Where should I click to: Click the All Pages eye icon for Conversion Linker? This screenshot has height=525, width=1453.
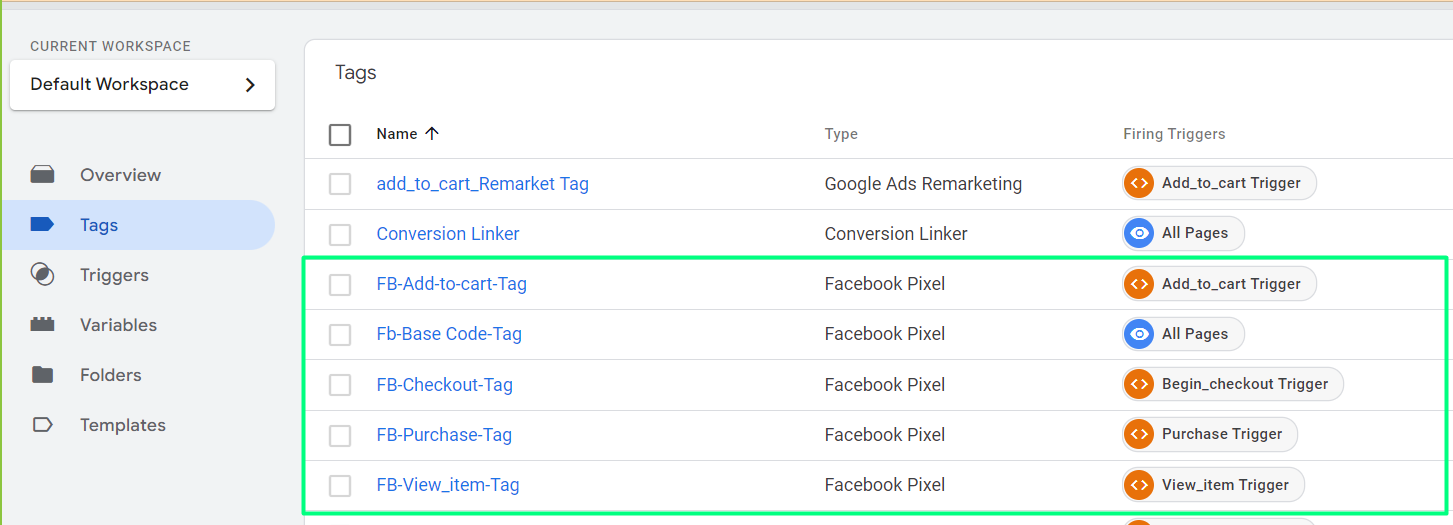tap(1138, 234)
